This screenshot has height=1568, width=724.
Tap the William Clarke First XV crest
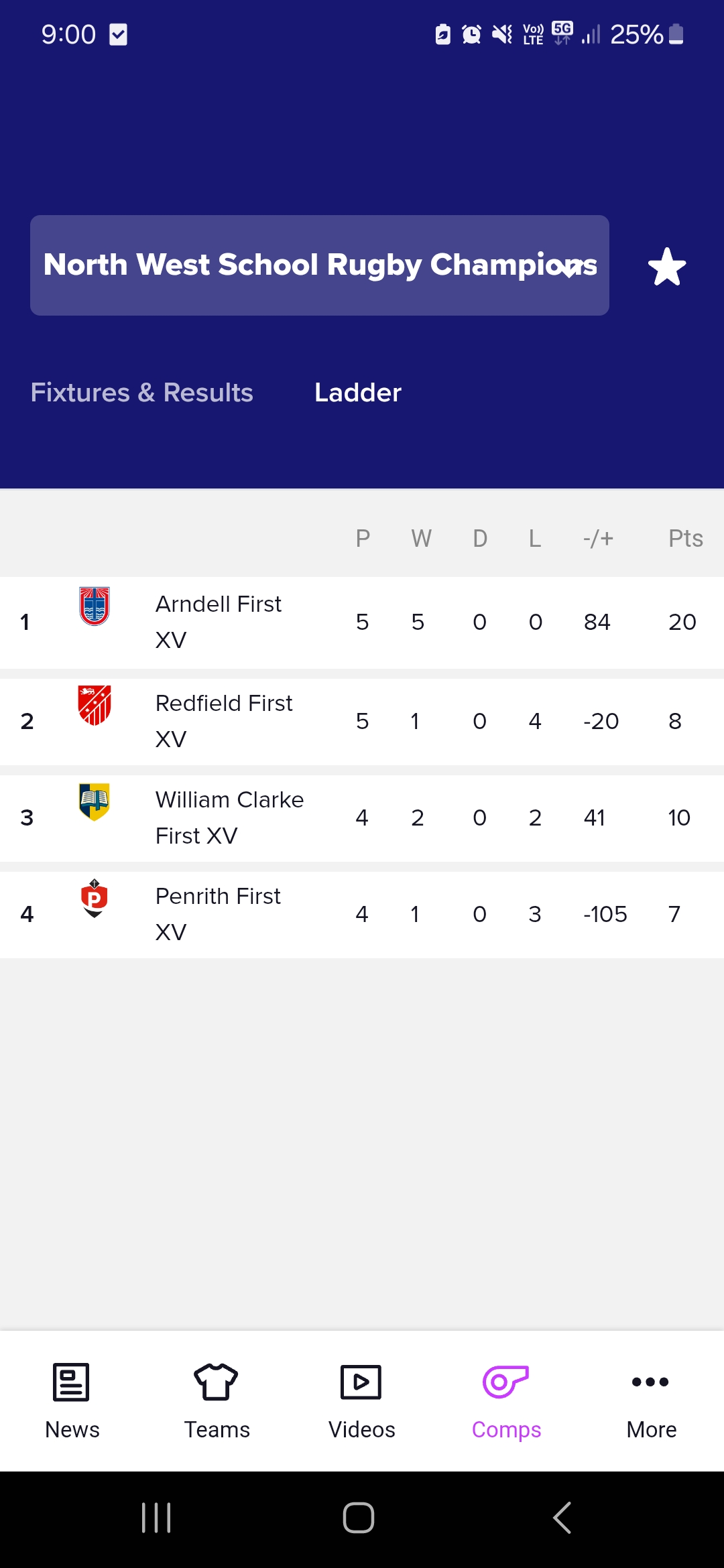click(x=95, y=801)
